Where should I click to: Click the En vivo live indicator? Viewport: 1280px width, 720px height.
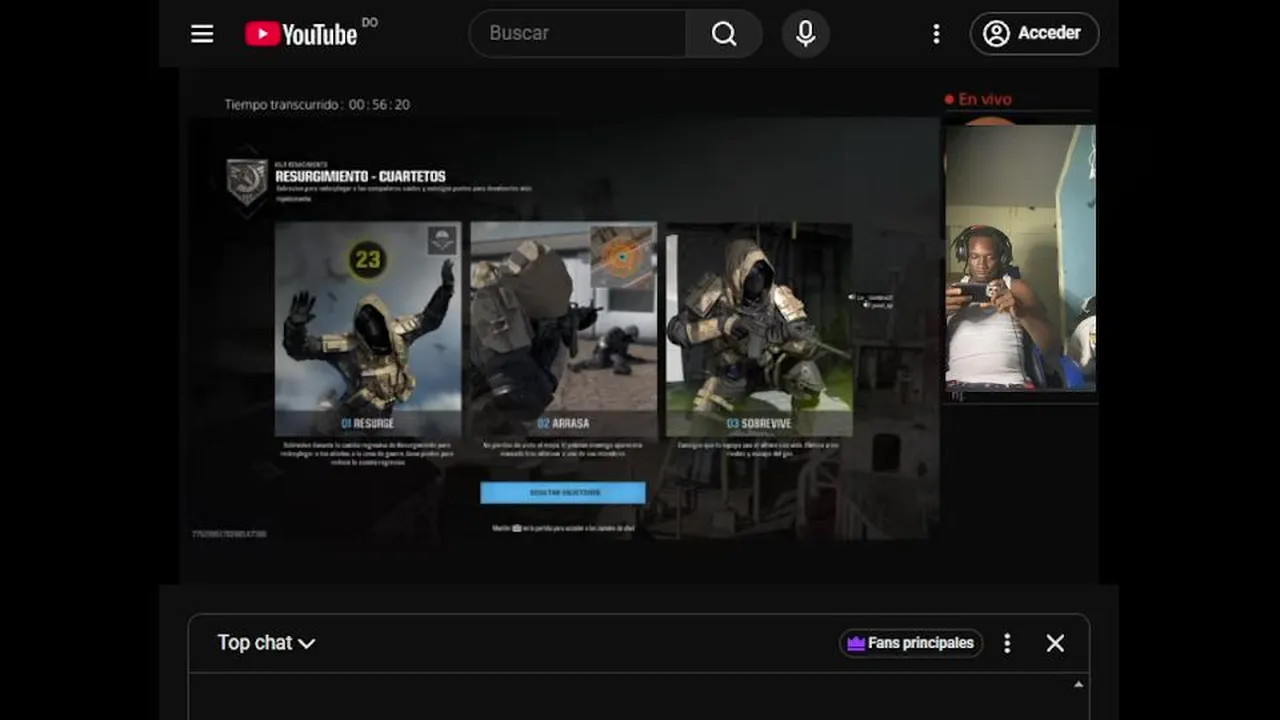click(x=978, y=99)
